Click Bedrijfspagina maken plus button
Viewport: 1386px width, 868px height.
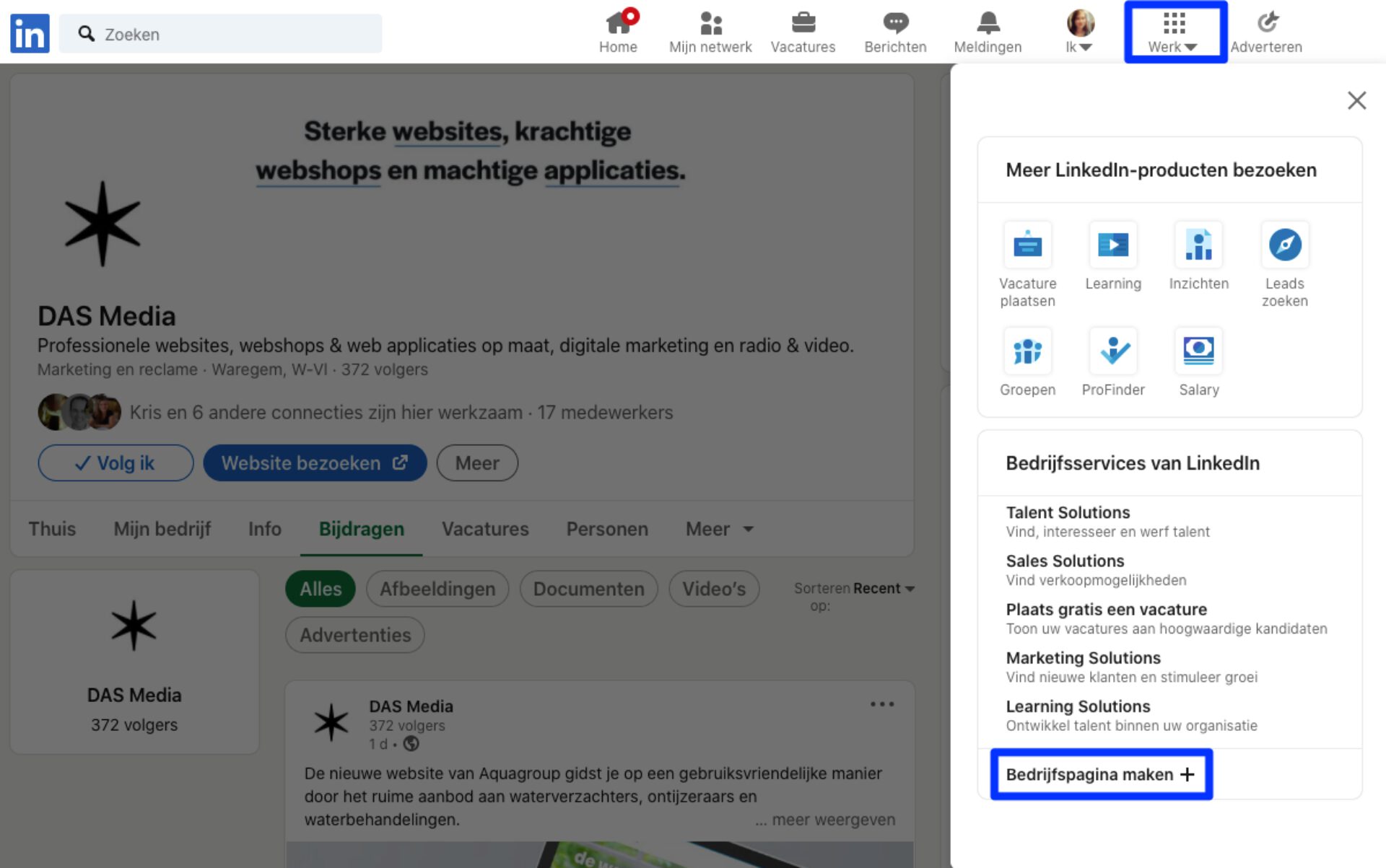1101,774
